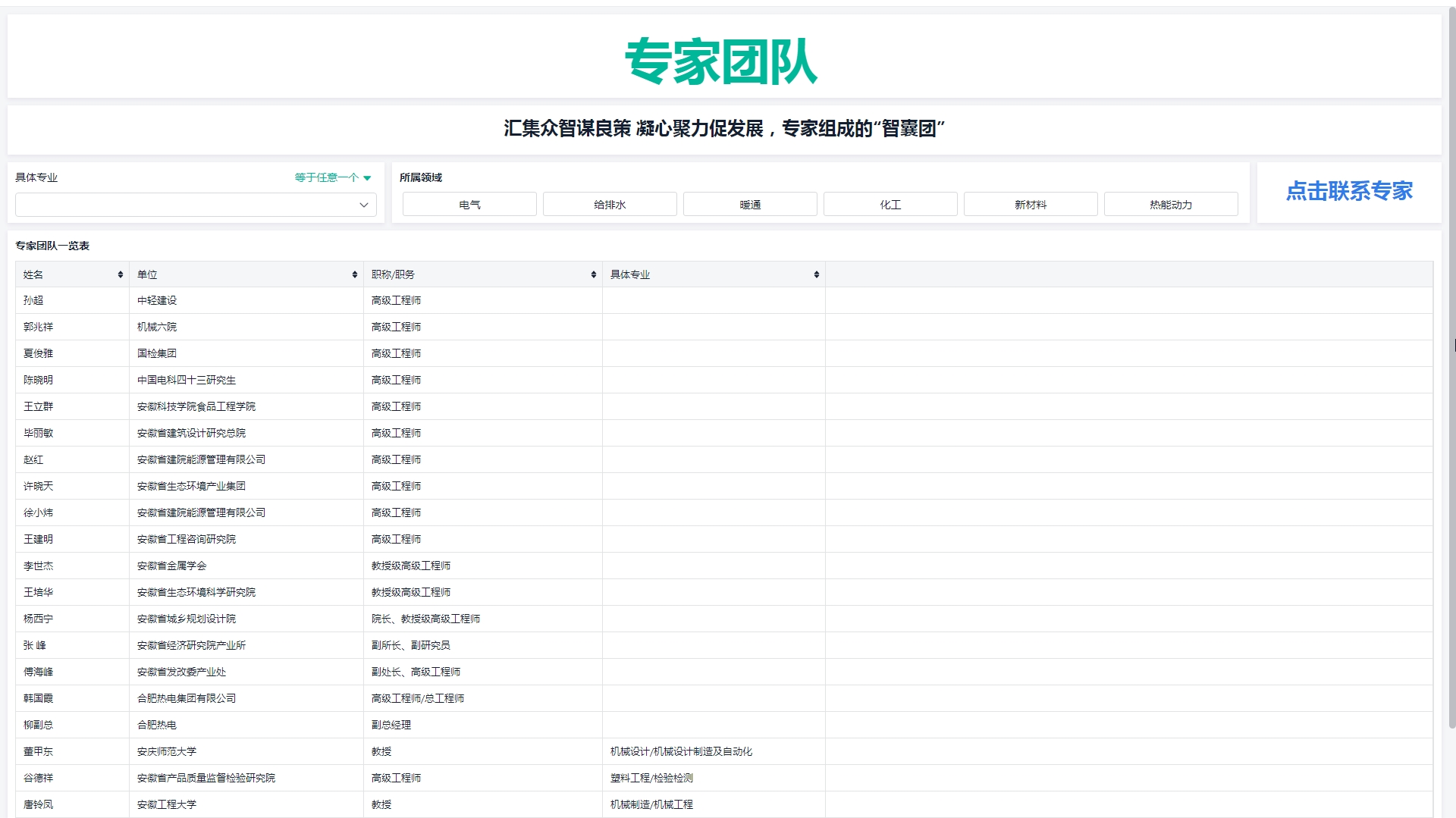
Task: Click the title cell 院长、教授级高级工程师
Action: click(483, 619)
